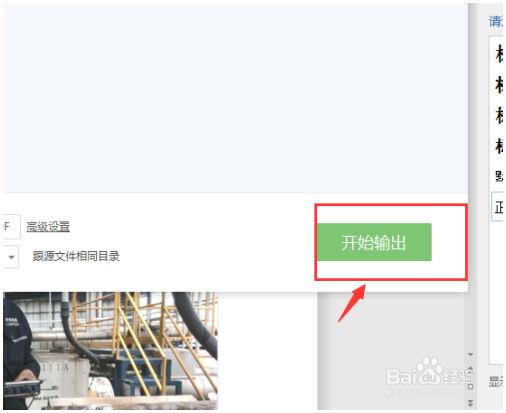Select the 跟源文件相同目录 label text

tap(76, 256)
